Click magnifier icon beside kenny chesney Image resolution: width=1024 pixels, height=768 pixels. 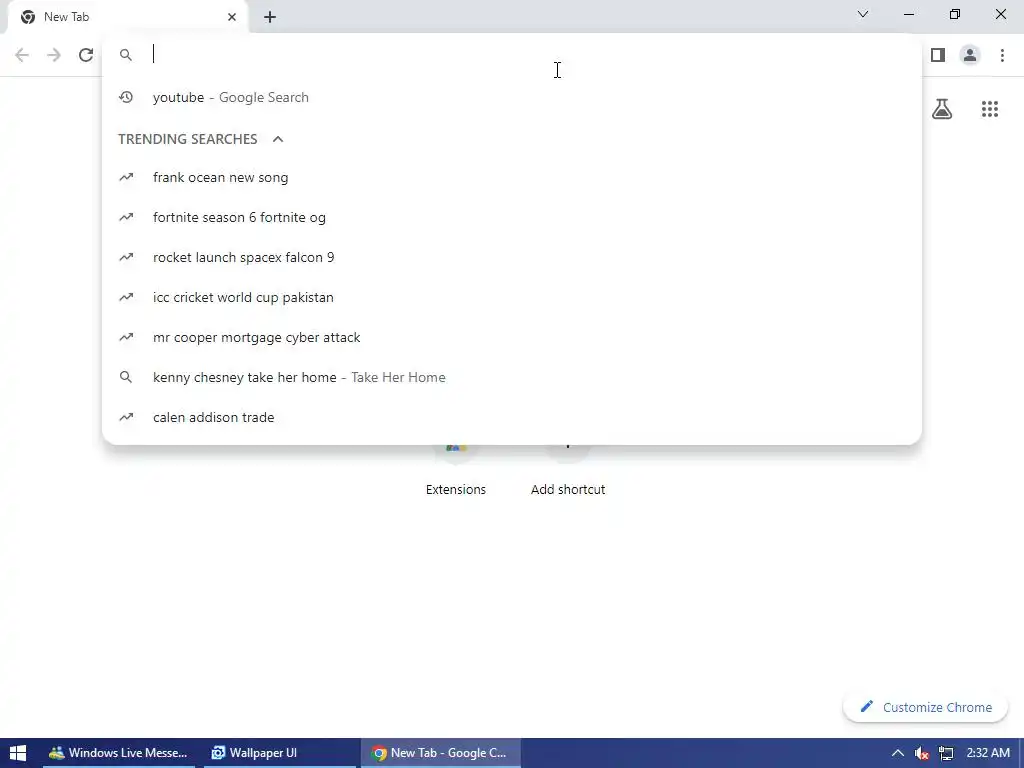125,377
